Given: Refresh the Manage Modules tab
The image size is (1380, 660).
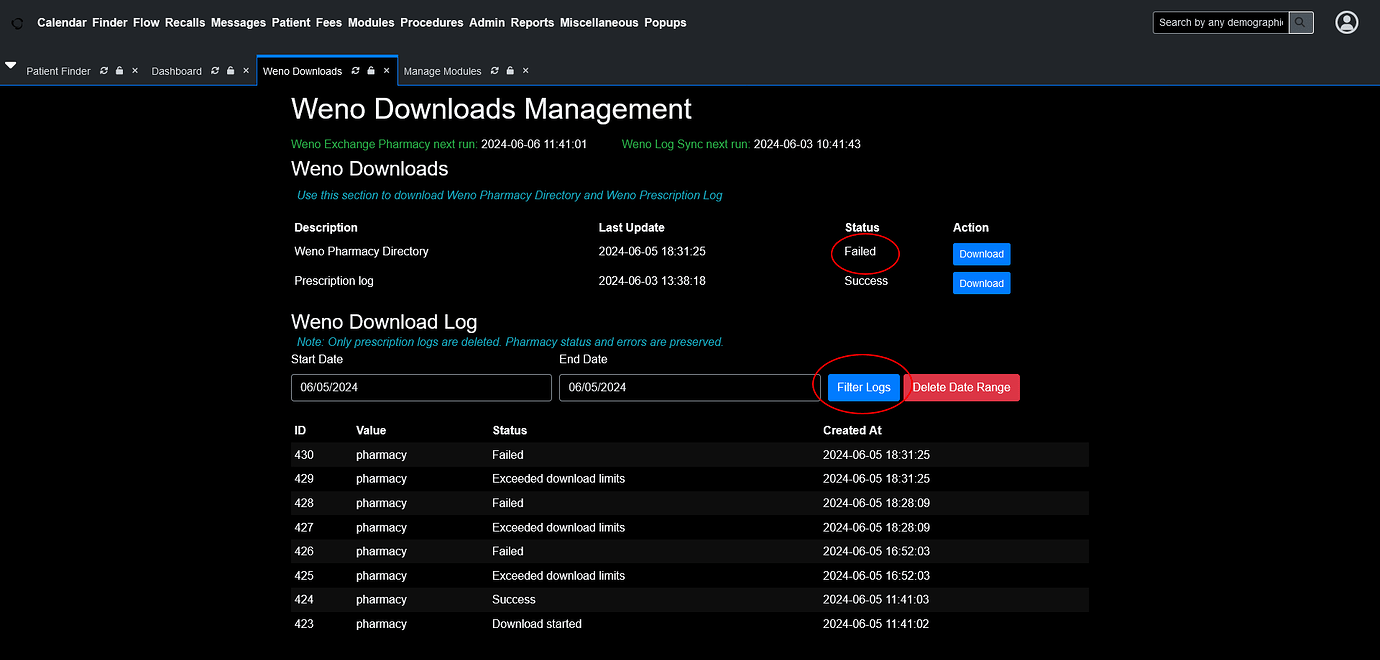Looking at the screenshot, I should 494,71.
